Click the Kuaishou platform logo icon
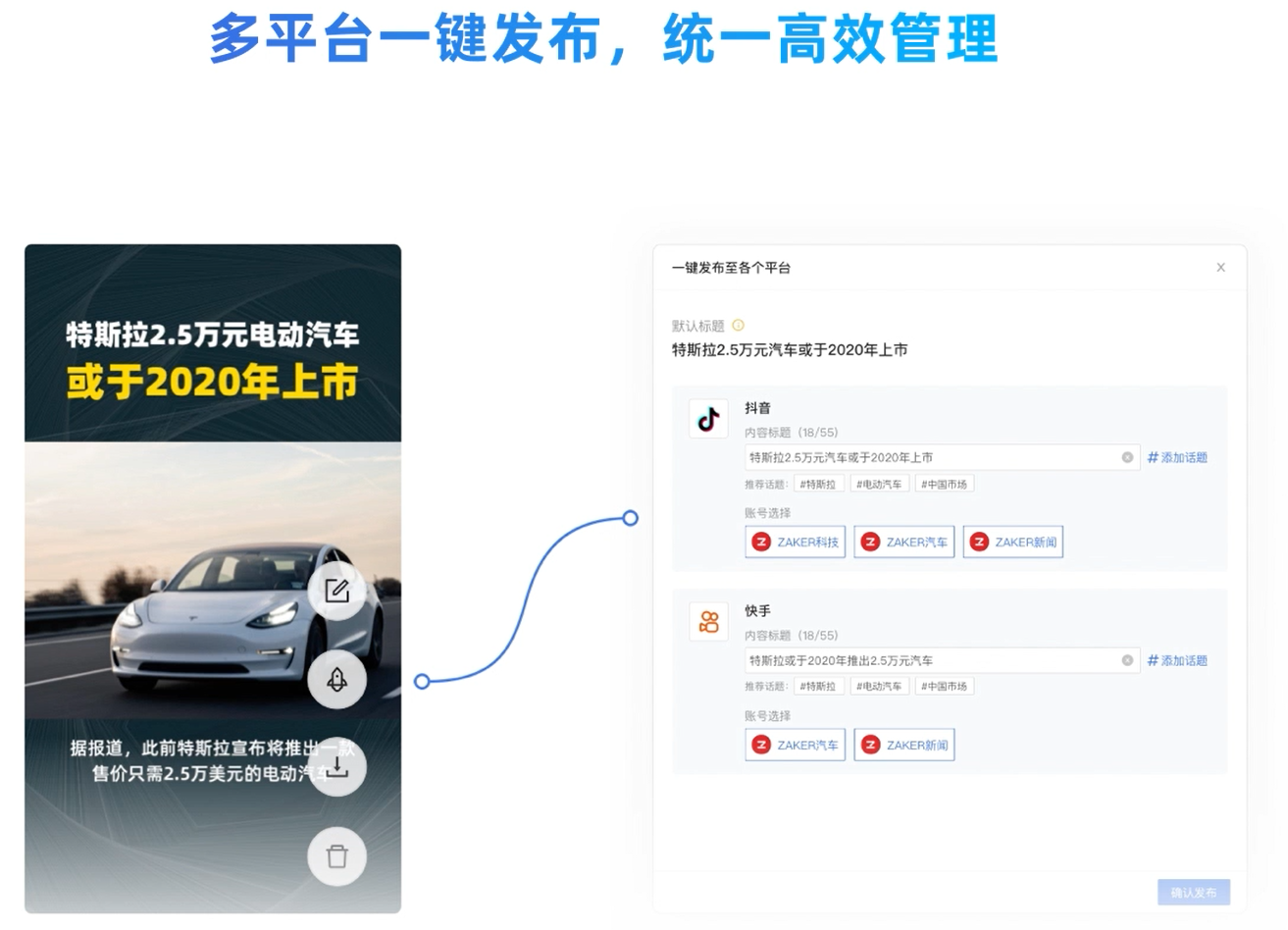 point(708,622)
